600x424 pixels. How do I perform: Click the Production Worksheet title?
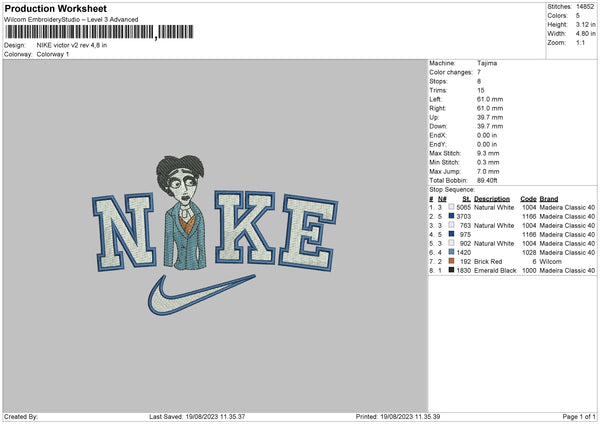click(x=55, y=8)
